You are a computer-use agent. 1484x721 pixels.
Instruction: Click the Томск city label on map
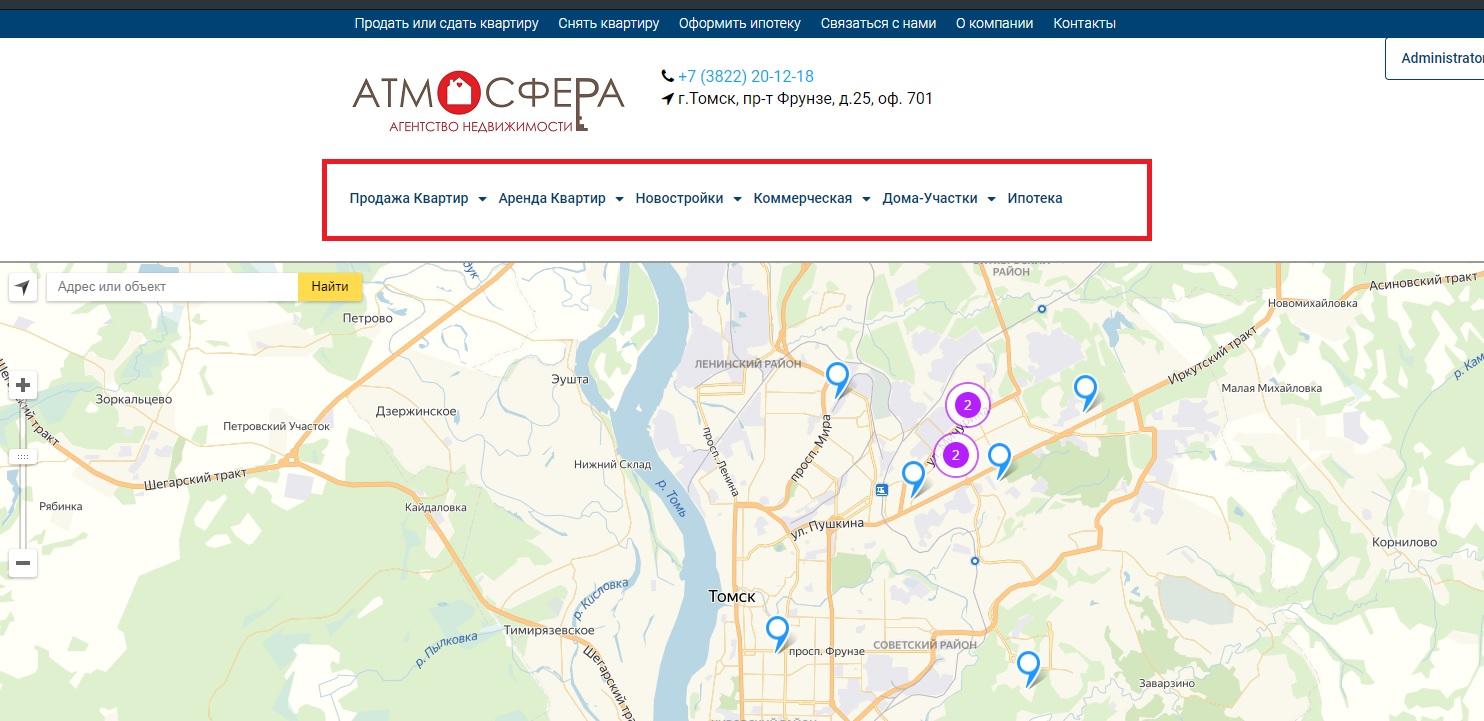click(732, 596)
